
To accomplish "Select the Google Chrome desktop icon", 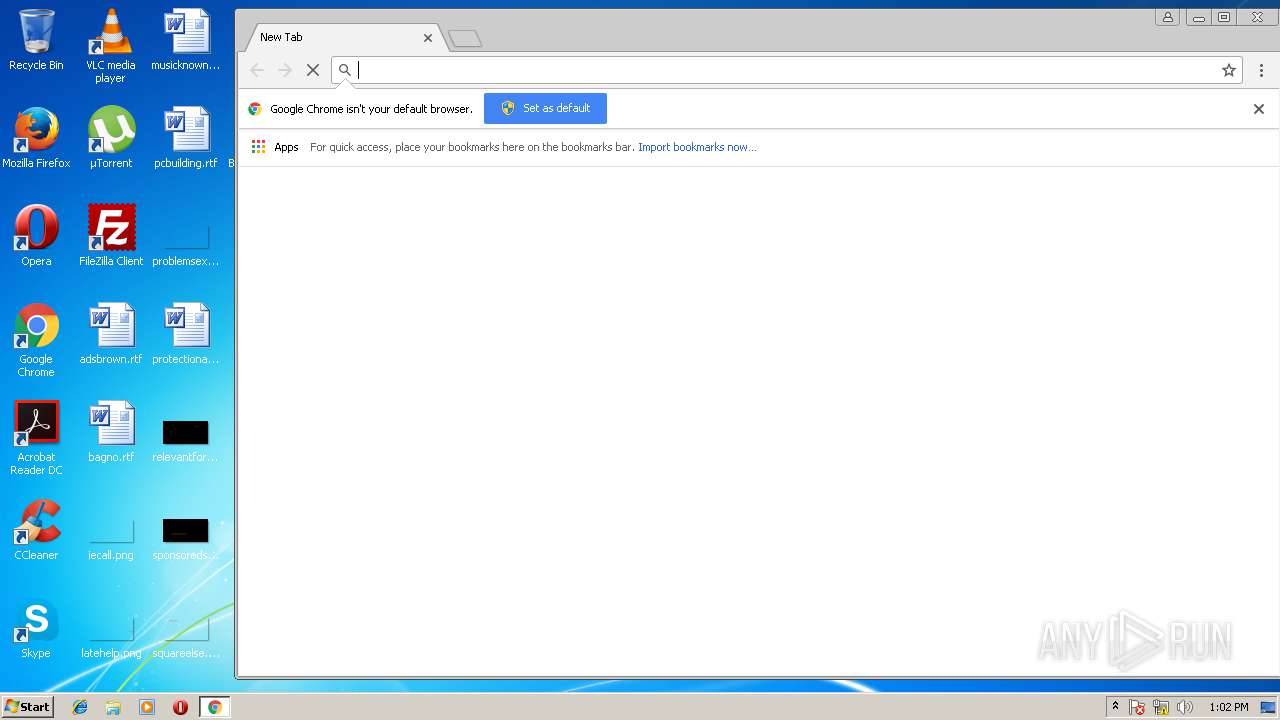I will 36,340.
